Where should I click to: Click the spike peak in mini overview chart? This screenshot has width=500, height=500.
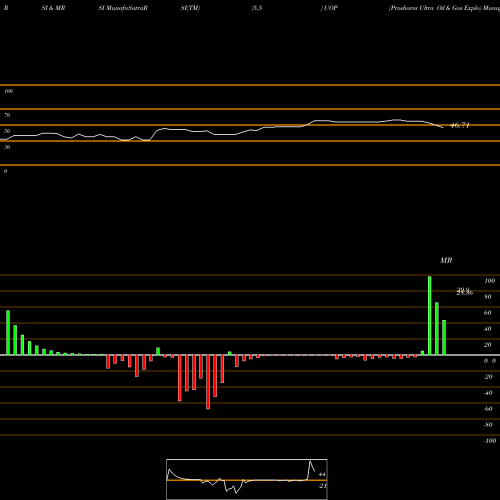point(310,462)
